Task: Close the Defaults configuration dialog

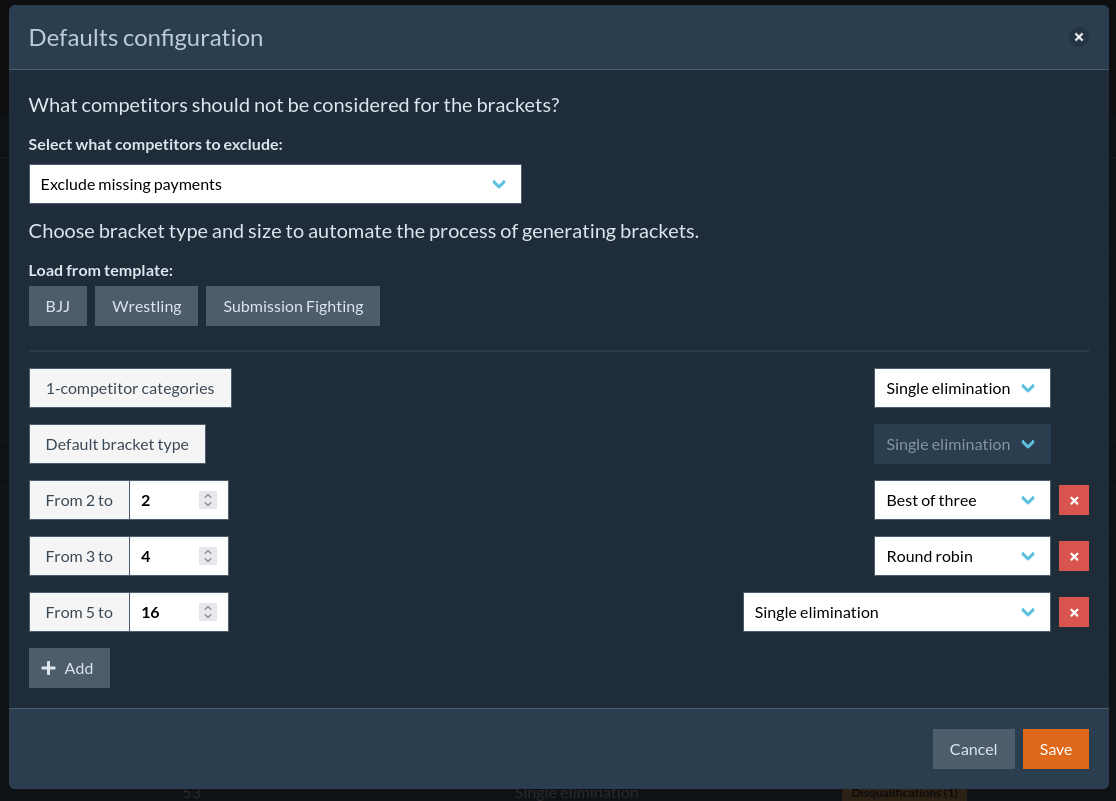Action: click(x=1078, y=37)
